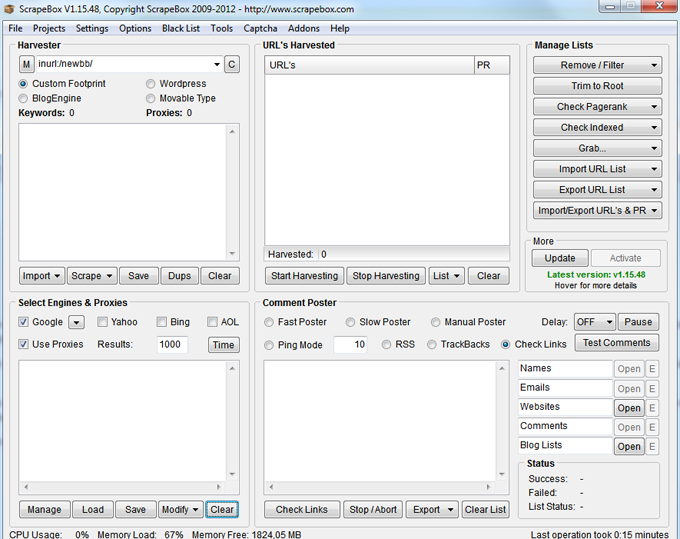Image resolution: width=680 pixels, height=539 pixels.
Task: Click the E button next to Blog Lists
Action: point(652,446)
